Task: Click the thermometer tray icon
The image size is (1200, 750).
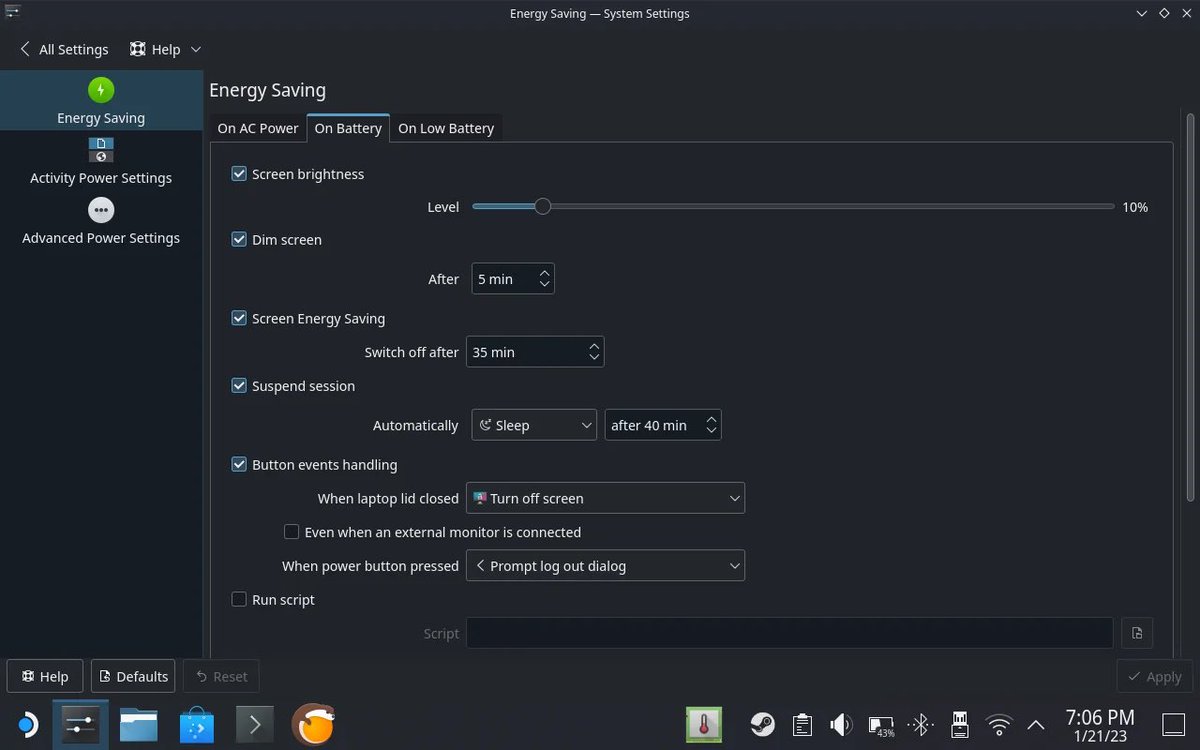Action: click(704, 724)
